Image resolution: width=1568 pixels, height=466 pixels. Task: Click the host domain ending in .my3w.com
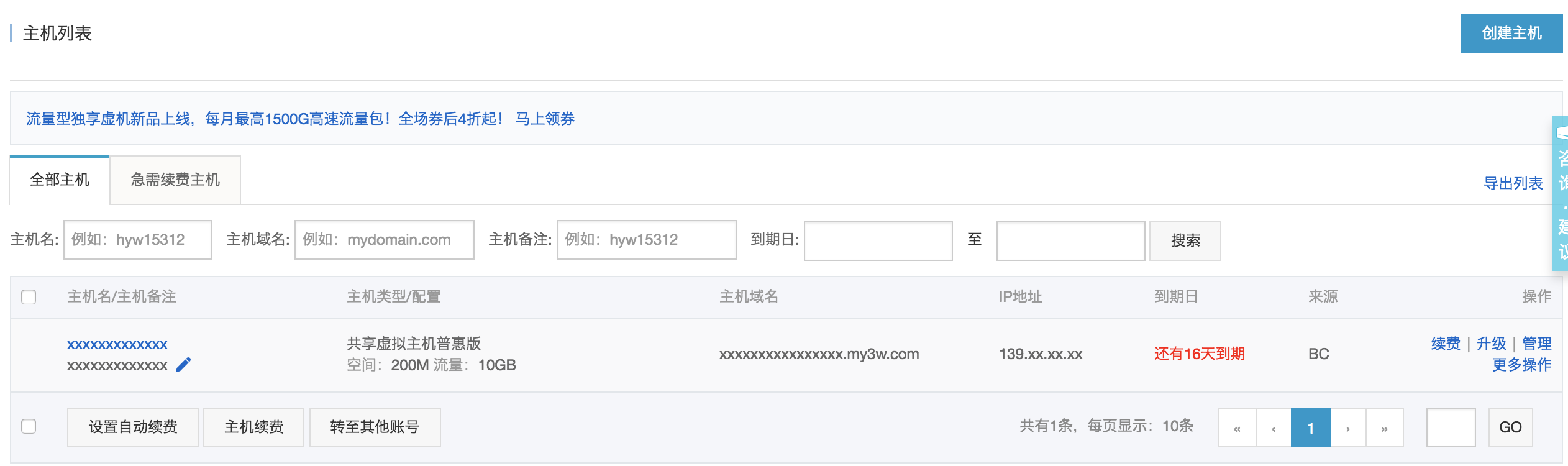tap(819, 354)
